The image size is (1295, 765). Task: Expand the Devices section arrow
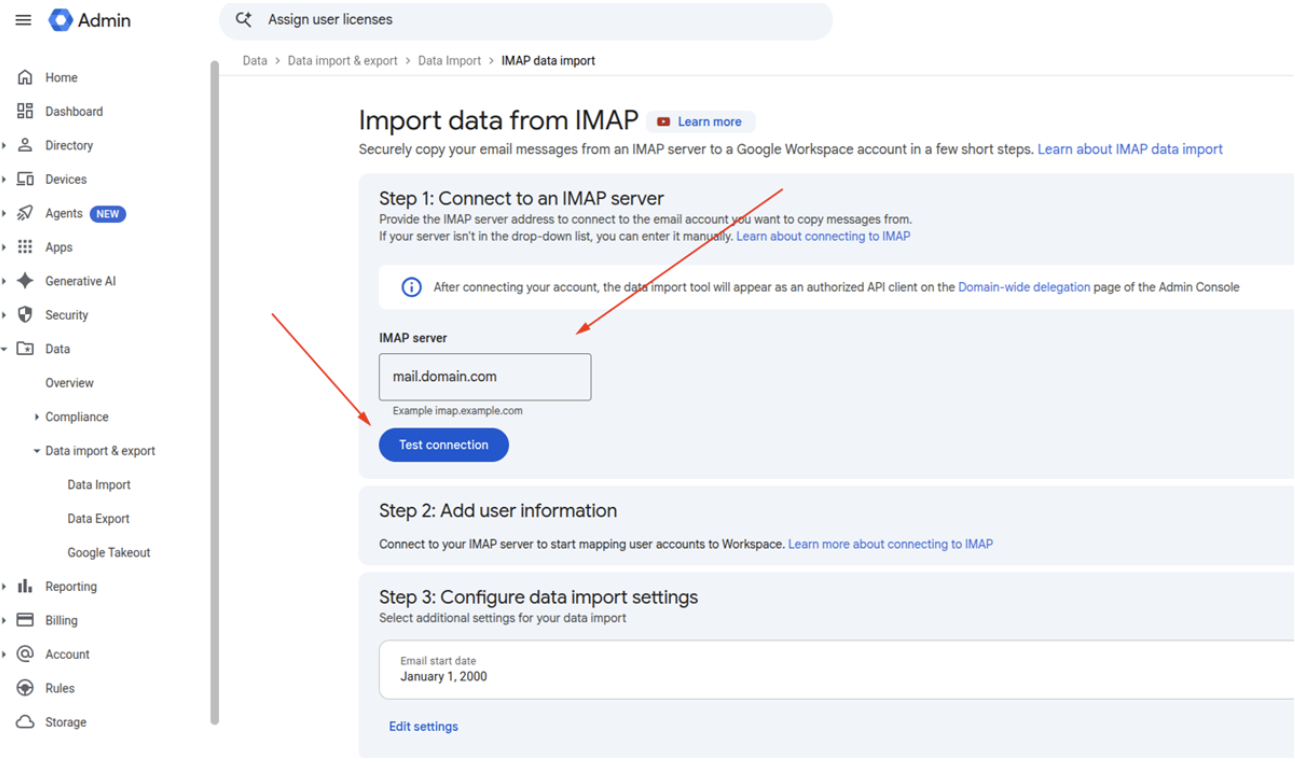tap(5, 179)
